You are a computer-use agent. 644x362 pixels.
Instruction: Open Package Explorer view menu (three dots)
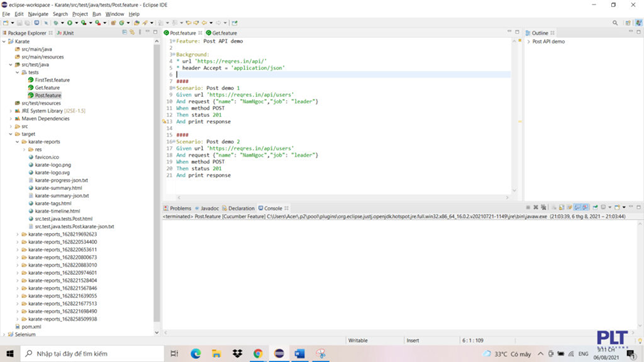[140, 32]
